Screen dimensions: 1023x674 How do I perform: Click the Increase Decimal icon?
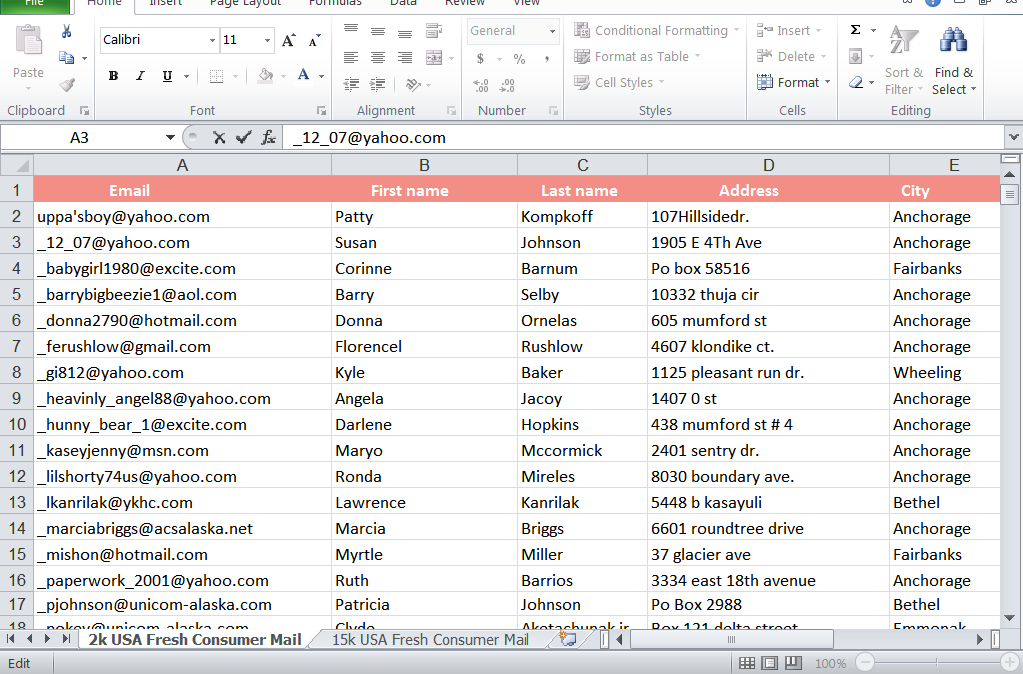pos(481,85)
